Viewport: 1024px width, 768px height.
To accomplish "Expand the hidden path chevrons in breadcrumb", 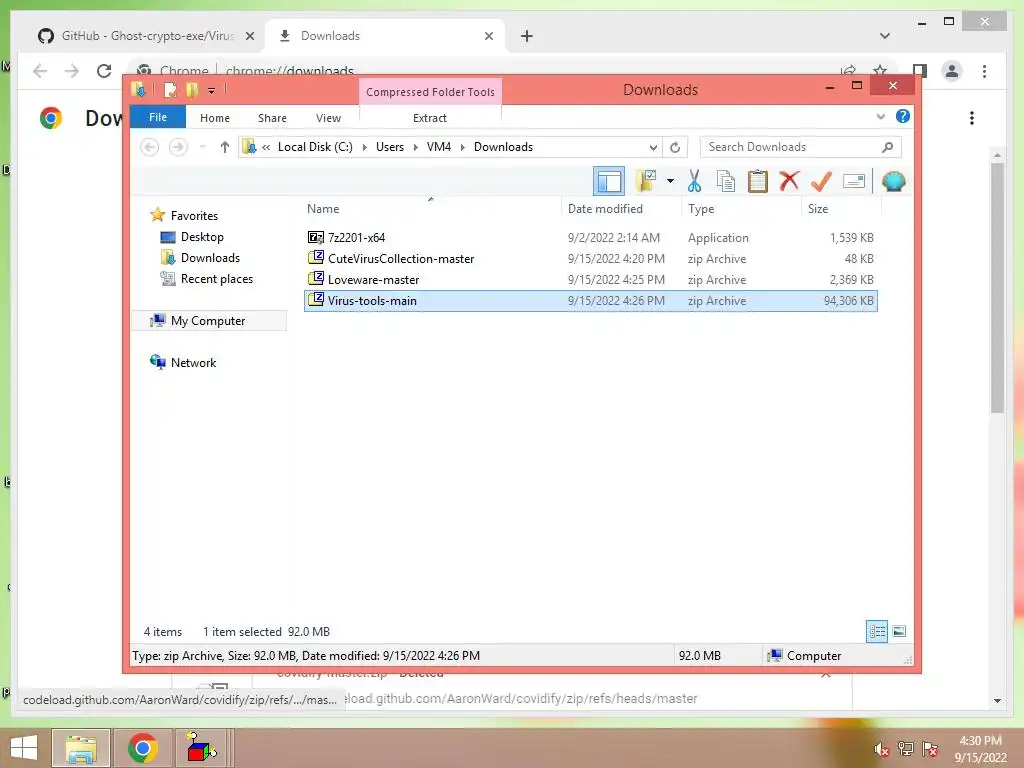I will pos(266,148).
